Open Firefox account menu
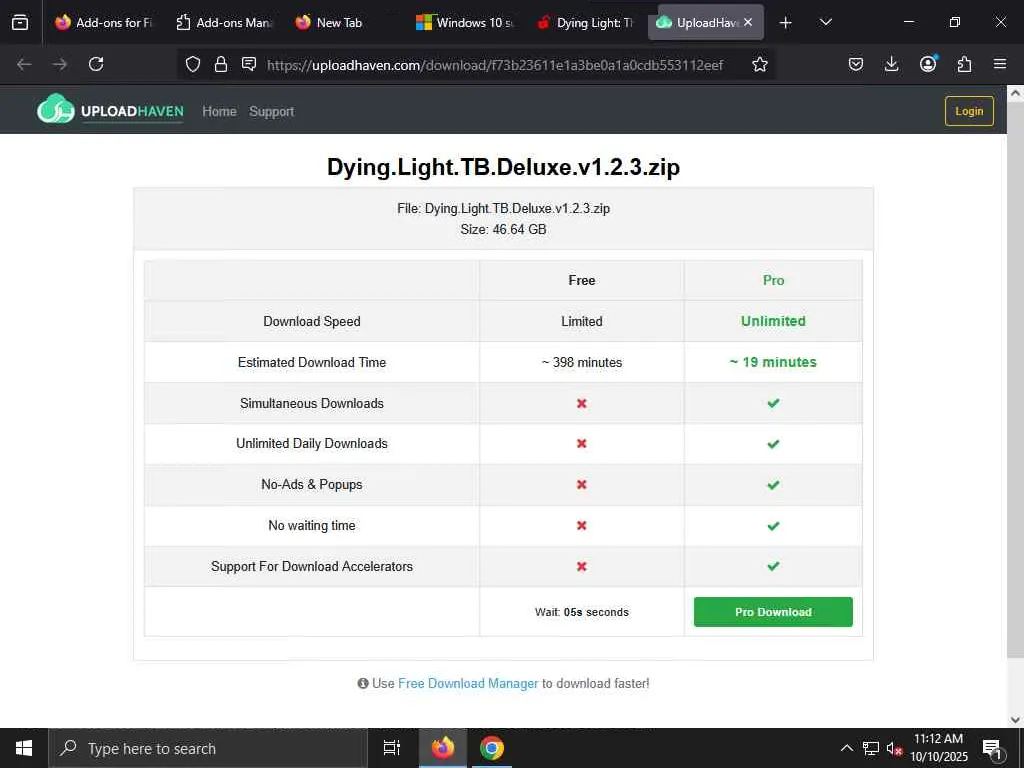Image resolution: width=1024 pixels, height=768 pixels. 928,64
